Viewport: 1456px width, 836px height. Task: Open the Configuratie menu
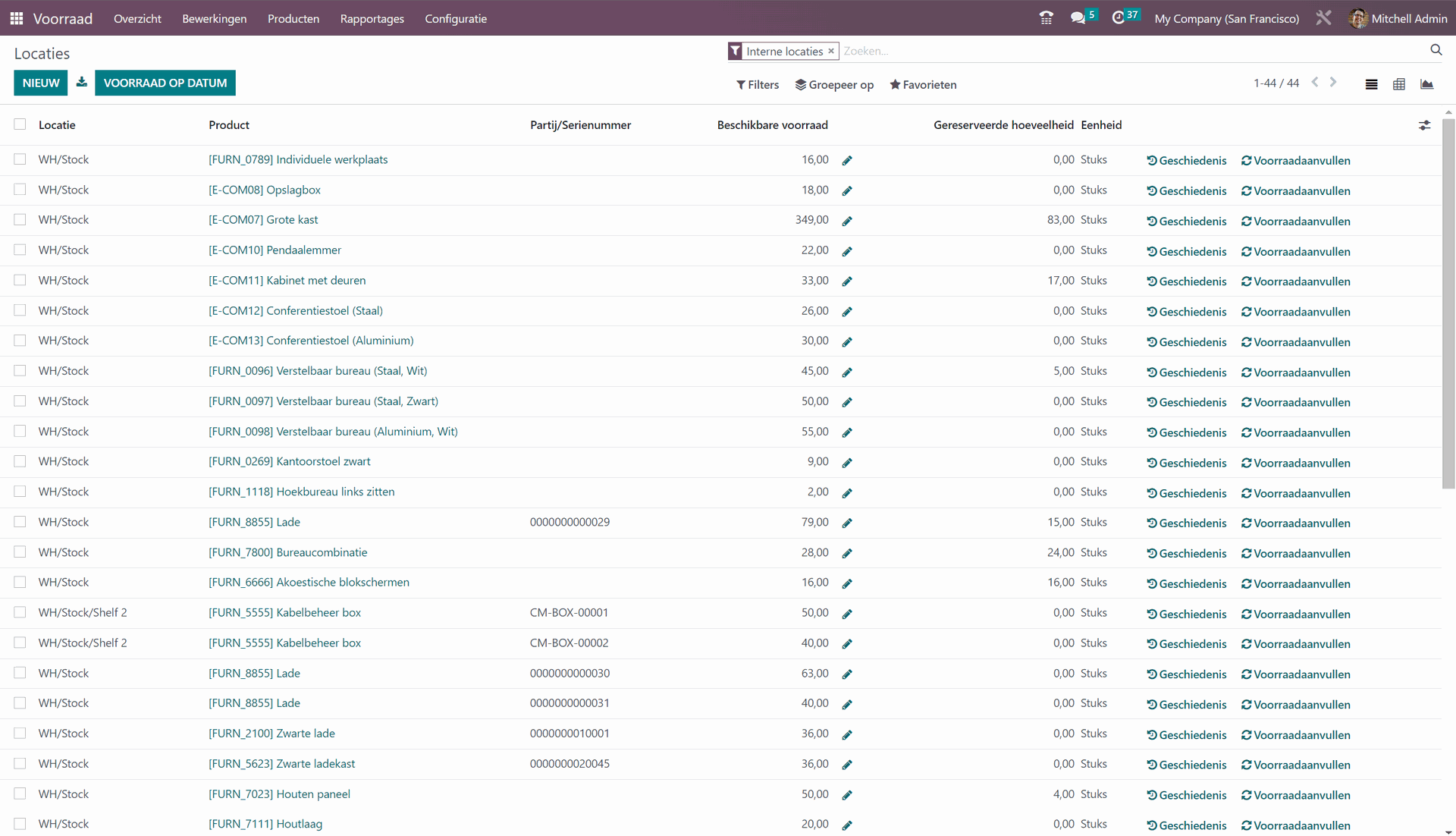click(456, 18)
